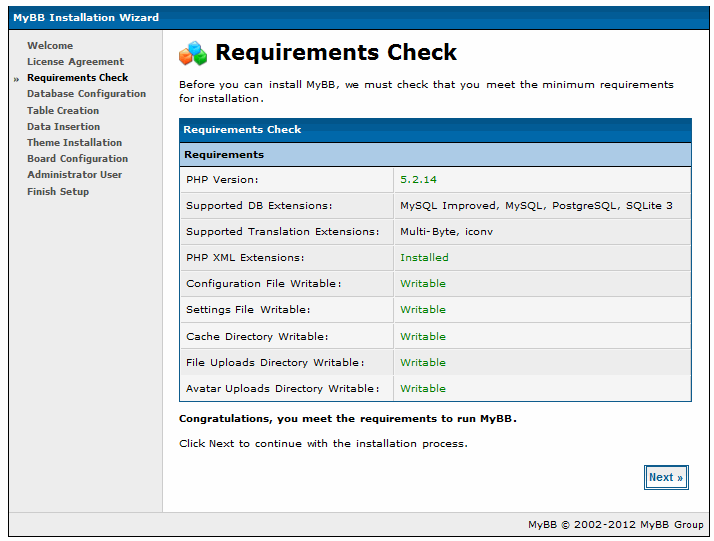Click the 5.2.14 version value
This screenshot has height=541, width=714.
pos(418,180)
